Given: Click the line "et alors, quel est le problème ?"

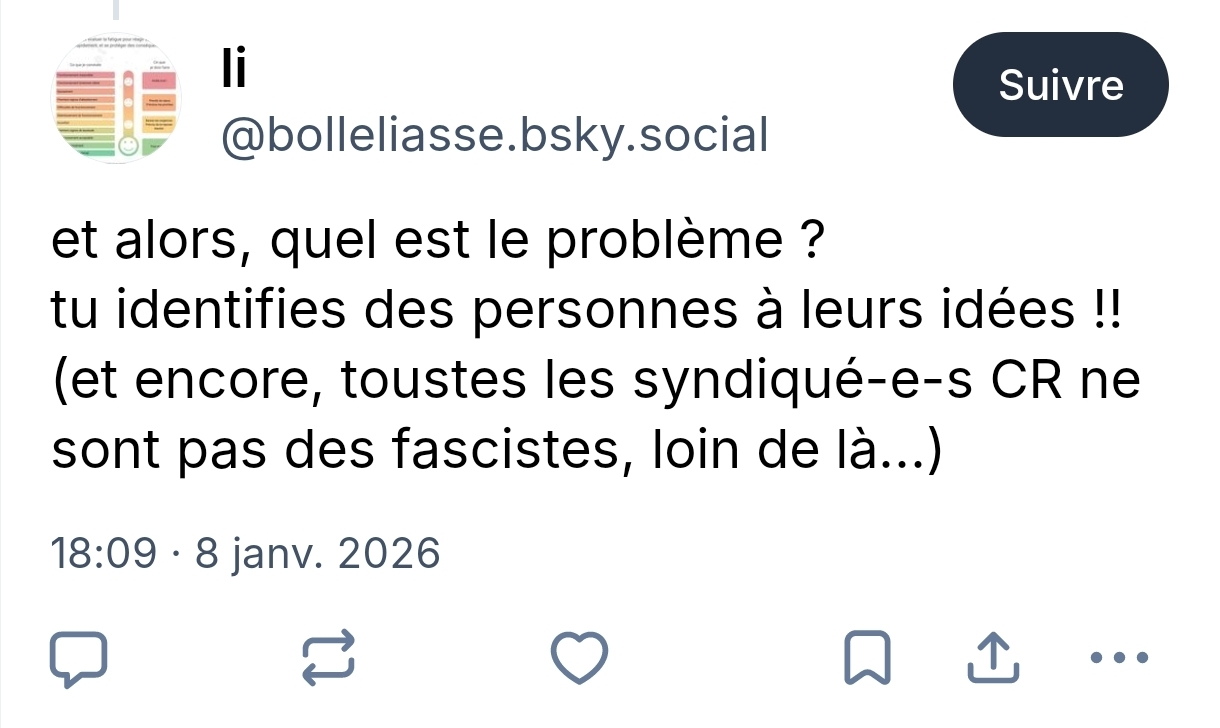Looking at the screenshot, I should [x=437, y=244].
